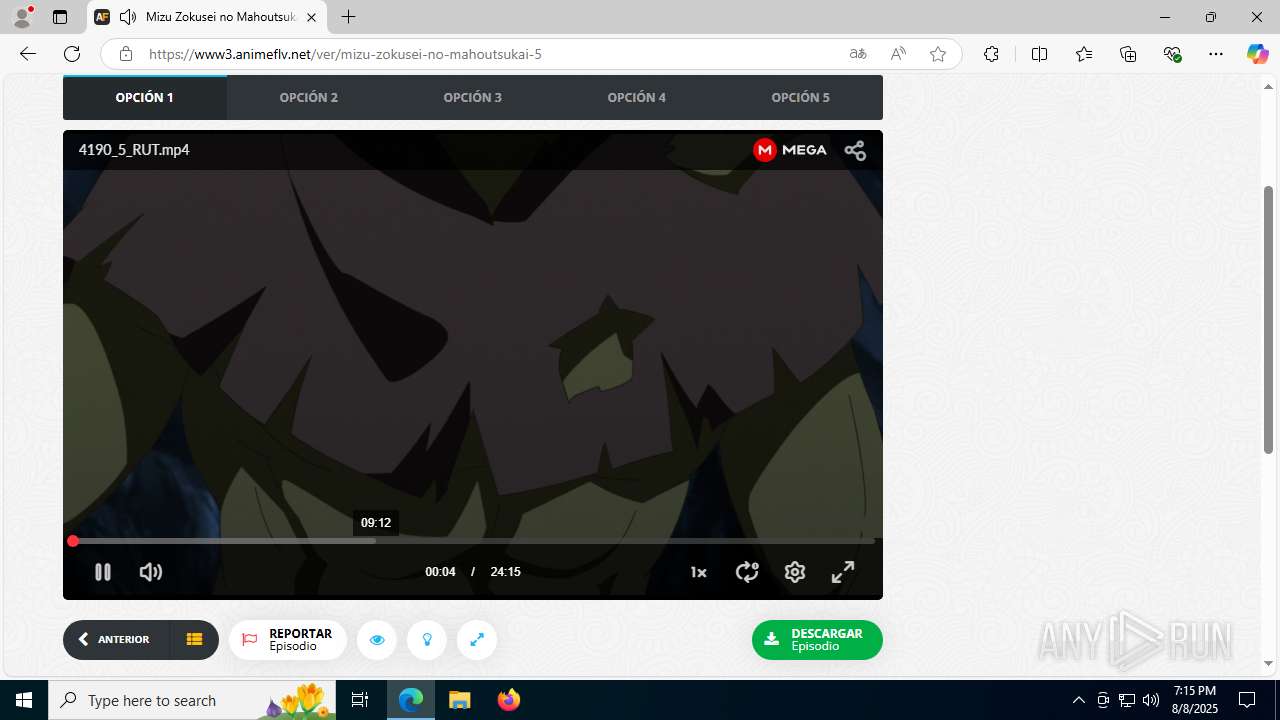Click the address bar URL

[x=345, y=54]
